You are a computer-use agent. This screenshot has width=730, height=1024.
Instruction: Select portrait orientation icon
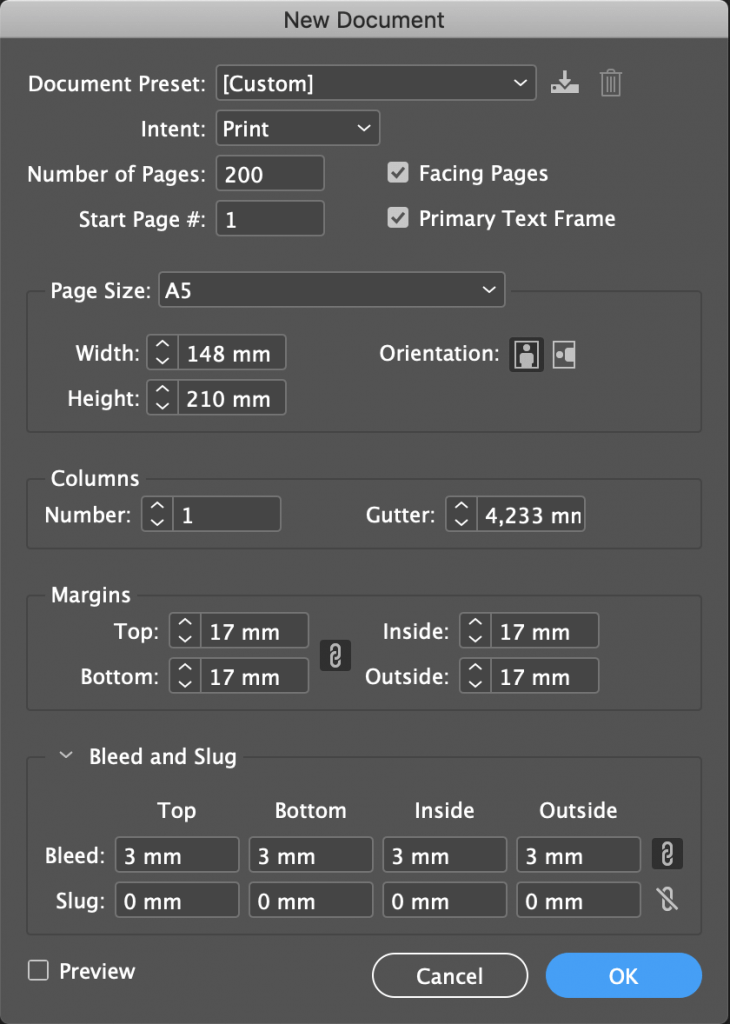pyautogui.click(x=527, y=354)
